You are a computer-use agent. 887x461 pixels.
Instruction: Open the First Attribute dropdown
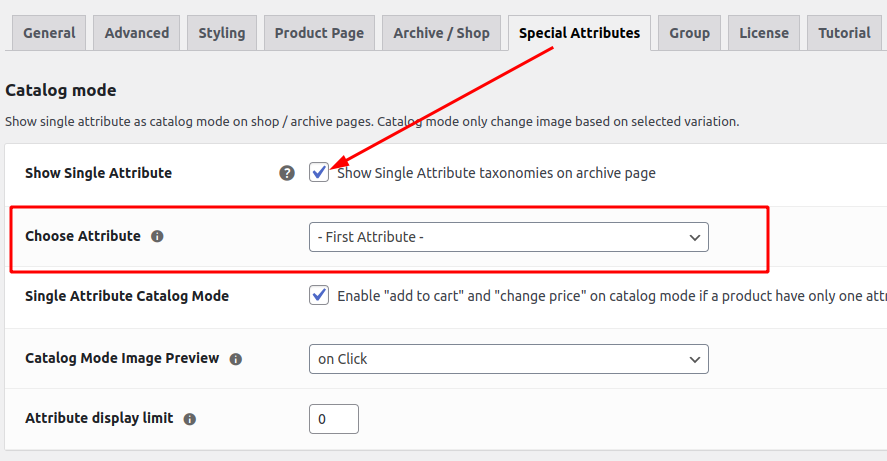(509, 237)
